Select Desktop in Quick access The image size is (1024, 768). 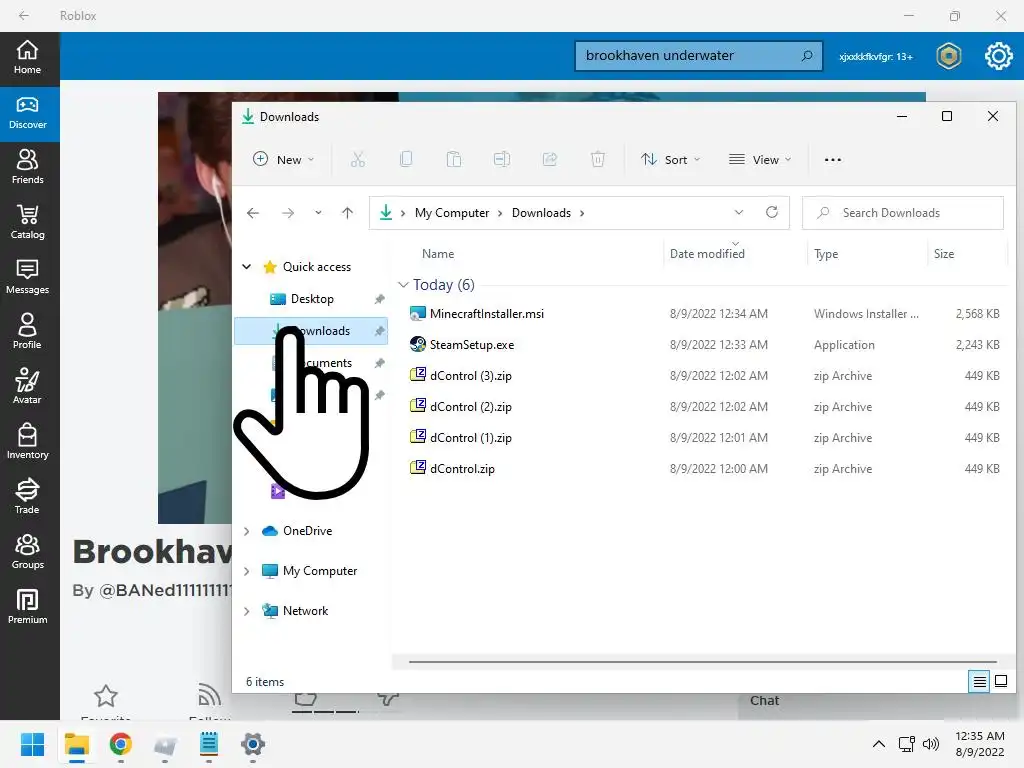pyautogui.click(x=312, y=299)
